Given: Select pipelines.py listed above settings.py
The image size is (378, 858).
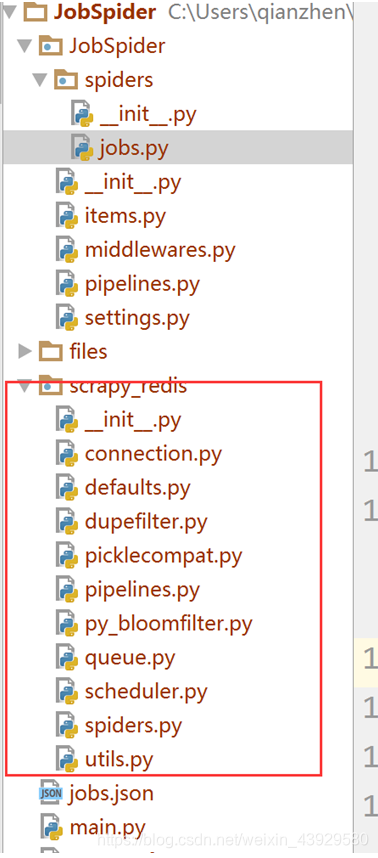Looking at the screenshot, I should pos(142,283).
